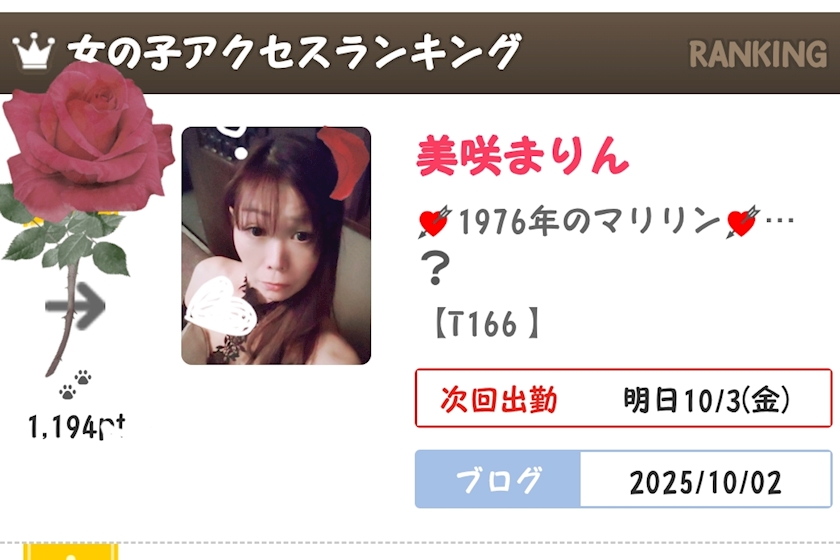The height and width of the screenshot is (560, 840).
Task: Click the right heart-with-arrow emoji in tagline
Action: (742, 222)
